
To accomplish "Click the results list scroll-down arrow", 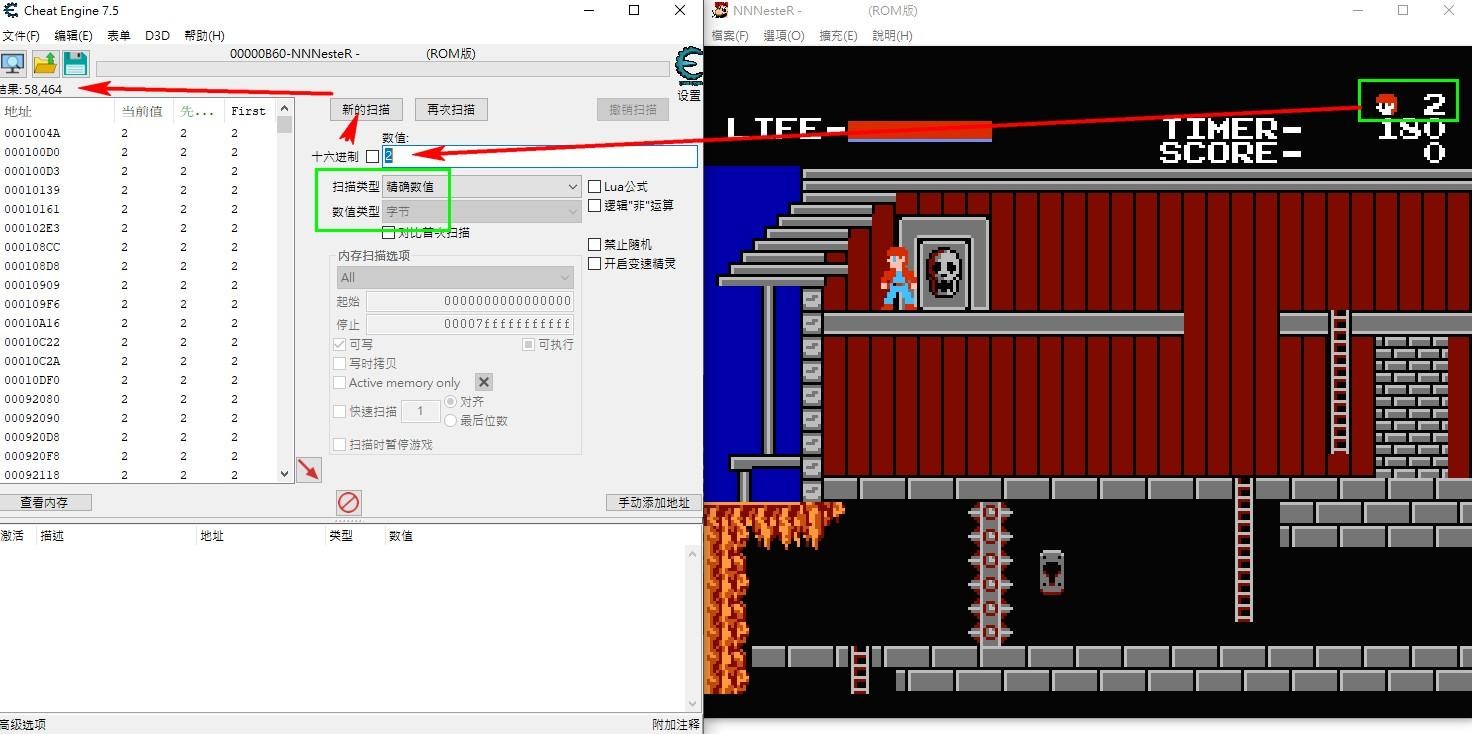I will (285, 474).
